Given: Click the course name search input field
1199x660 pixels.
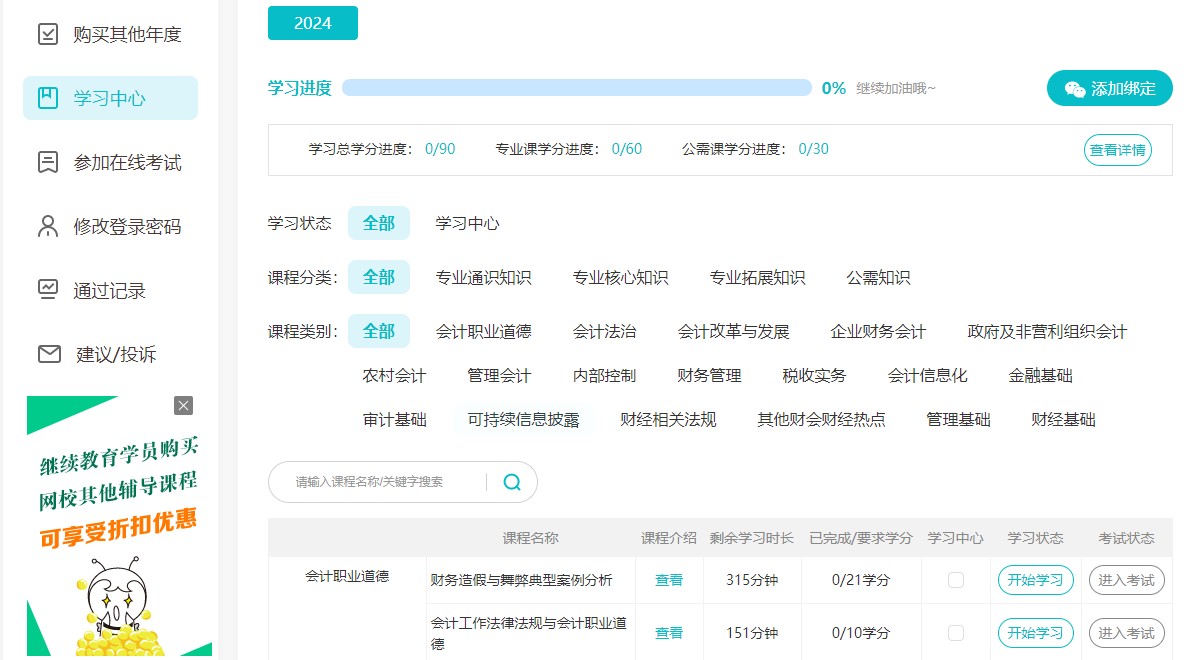Looking at the screenshot, I should point(385,482).
